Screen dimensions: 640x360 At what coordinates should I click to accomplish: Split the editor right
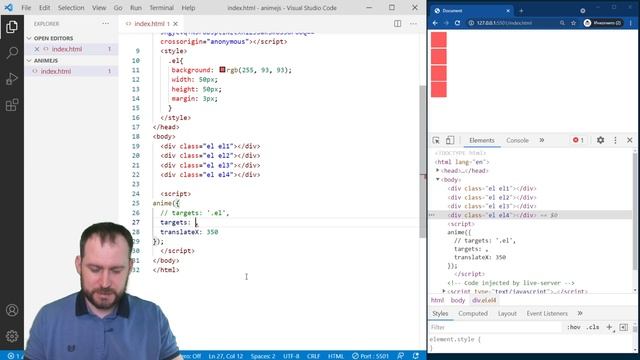coord(398,24)
